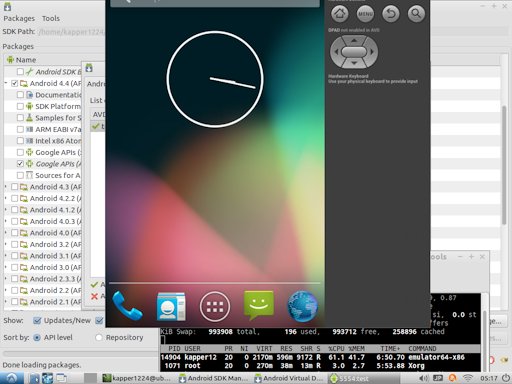Screen dimensions: 512x384
Task: Uncheck the Android 4.4 package checkbox
Action: click(14, 83)
